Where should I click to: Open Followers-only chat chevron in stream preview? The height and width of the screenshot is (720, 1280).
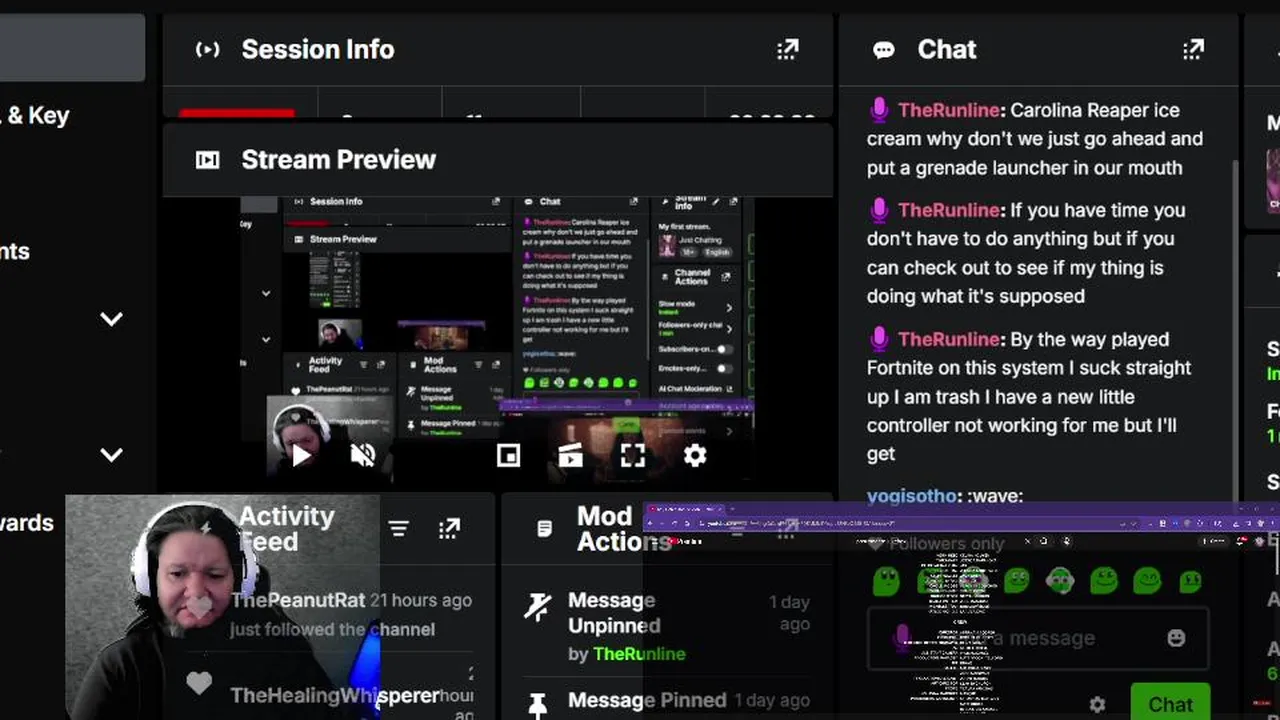(728, 328)
